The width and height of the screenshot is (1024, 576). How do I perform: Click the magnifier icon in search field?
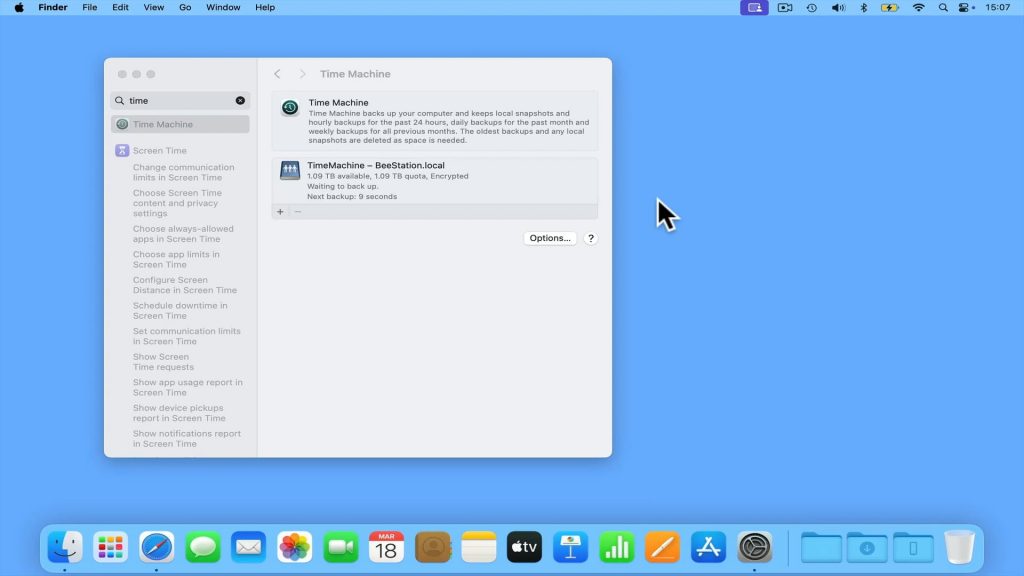click(120, 101)
